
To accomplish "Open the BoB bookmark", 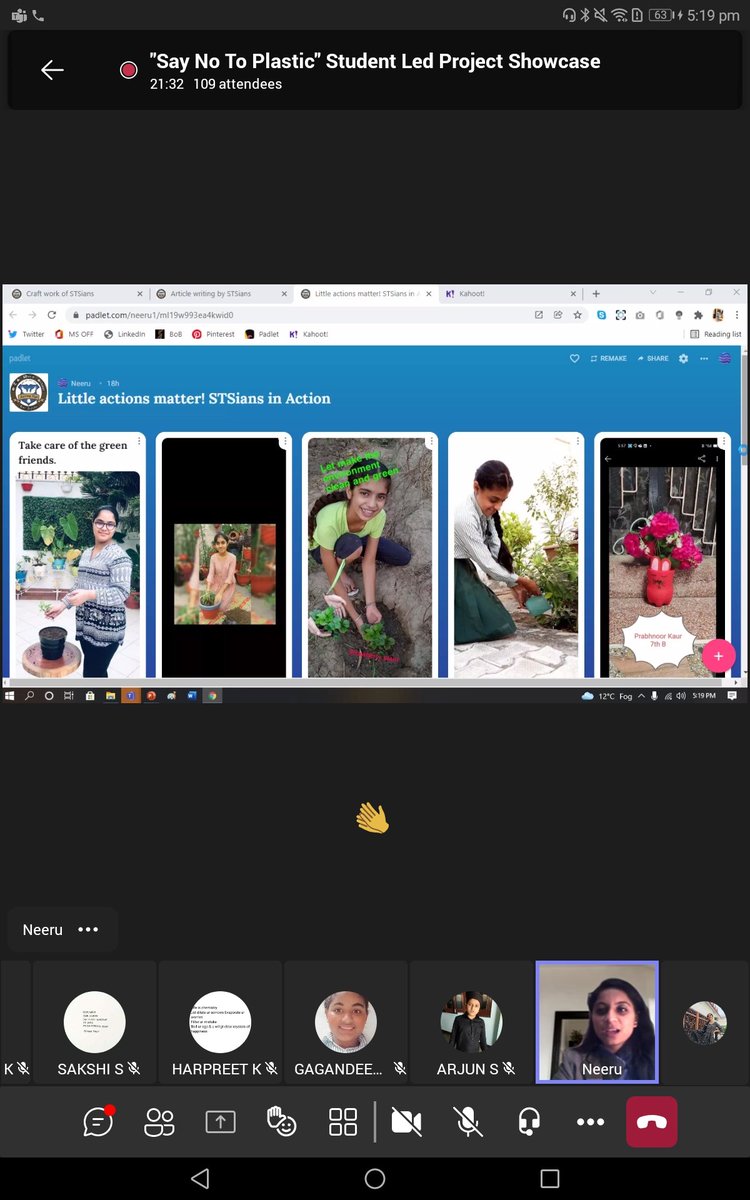I will click(169, 334).
